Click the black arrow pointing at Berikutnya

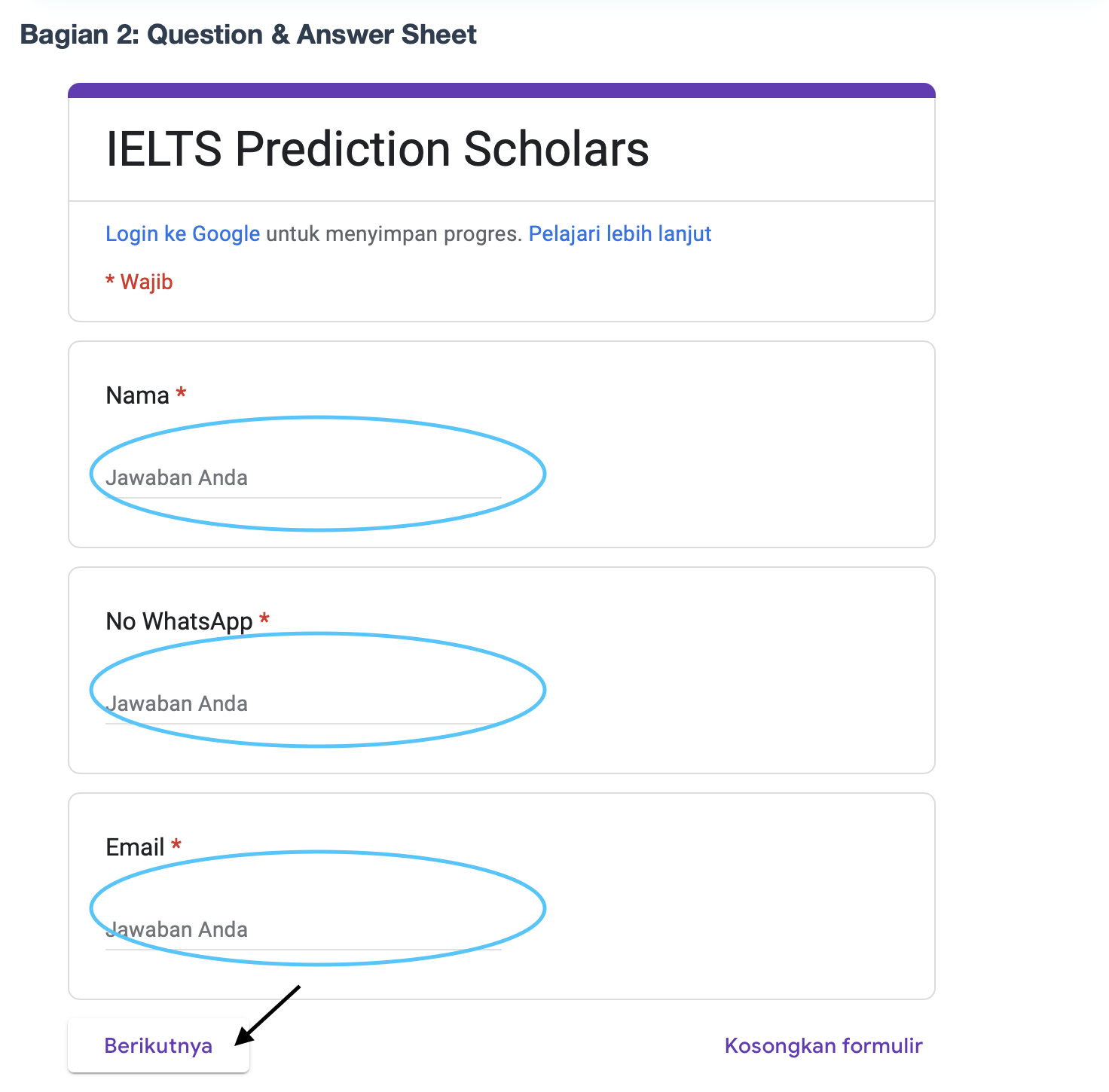(267, 1016)
